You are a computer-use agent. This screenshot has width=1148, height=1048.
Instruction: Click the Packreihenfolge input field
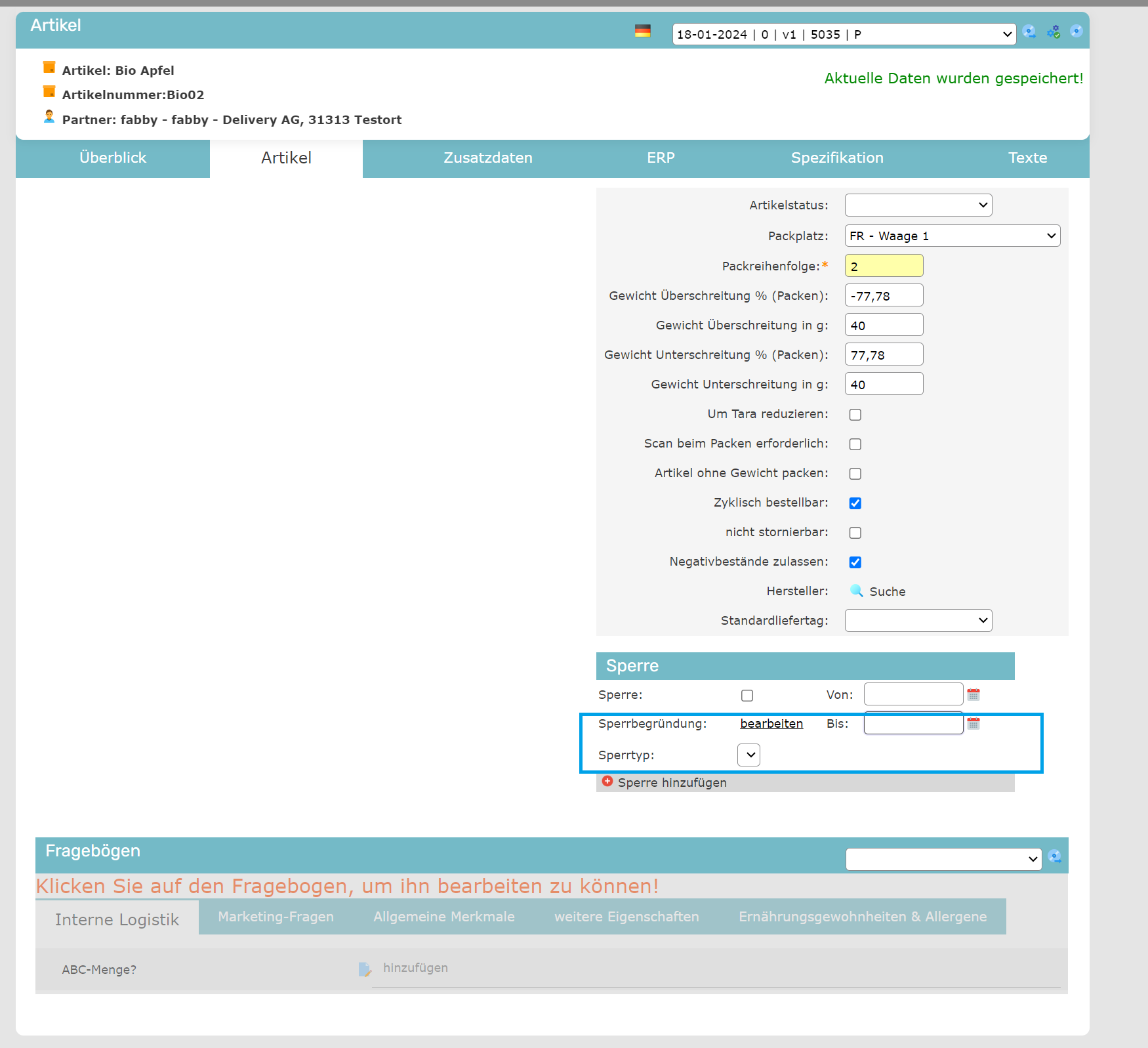[884, 266]
